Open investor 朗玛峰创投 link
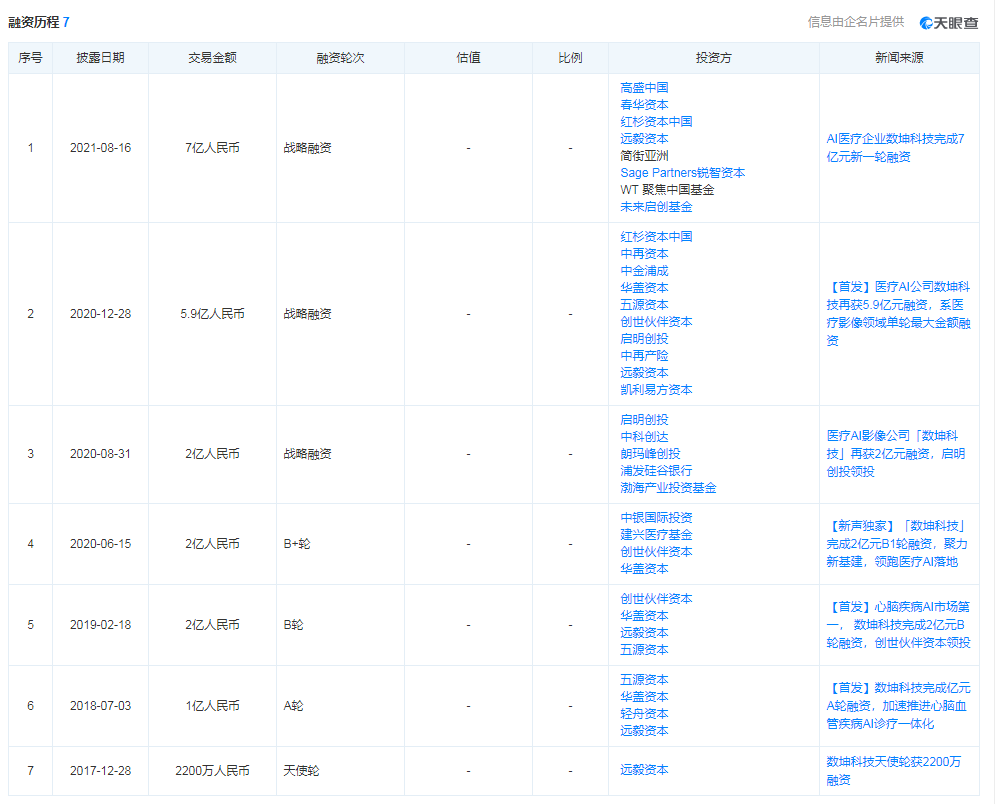This screenshot has width=995, height=804. (650, 454)
